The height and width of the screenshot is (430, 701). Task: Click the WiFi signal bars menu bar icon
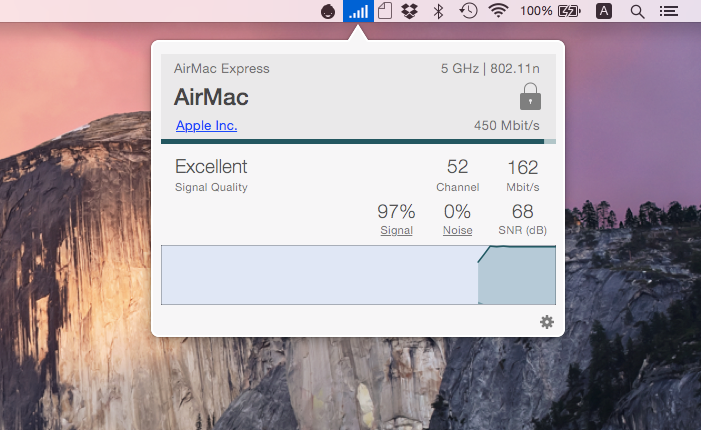359,11
